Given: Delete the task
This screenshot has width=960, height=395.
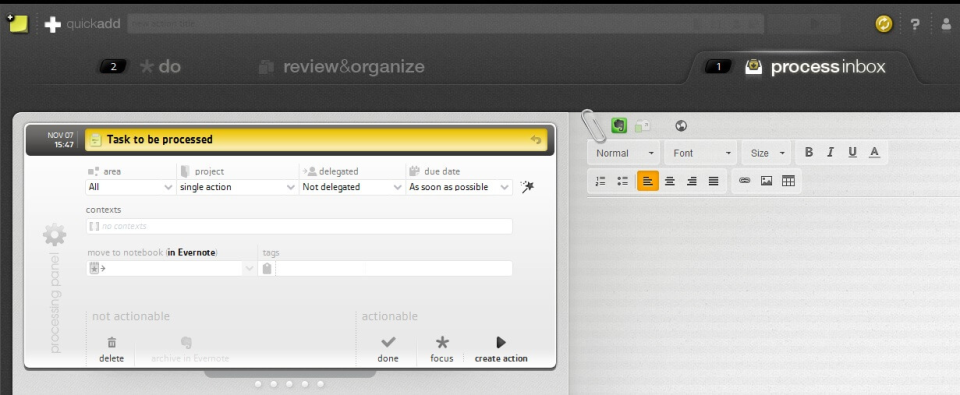Looking at the screenshot, I should 111,350.
